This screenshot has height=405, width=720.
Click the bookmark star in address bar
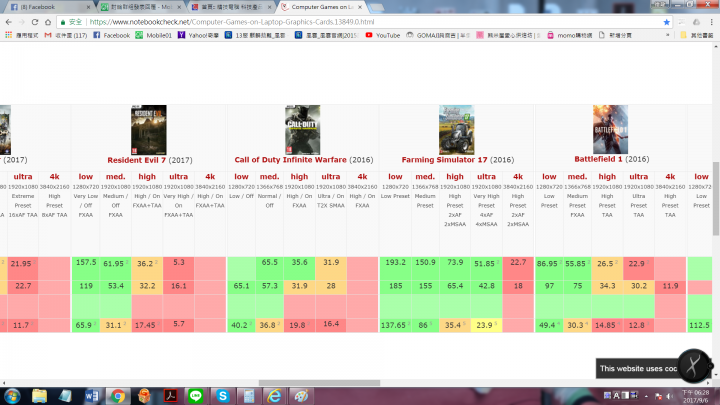pos(666,22)
